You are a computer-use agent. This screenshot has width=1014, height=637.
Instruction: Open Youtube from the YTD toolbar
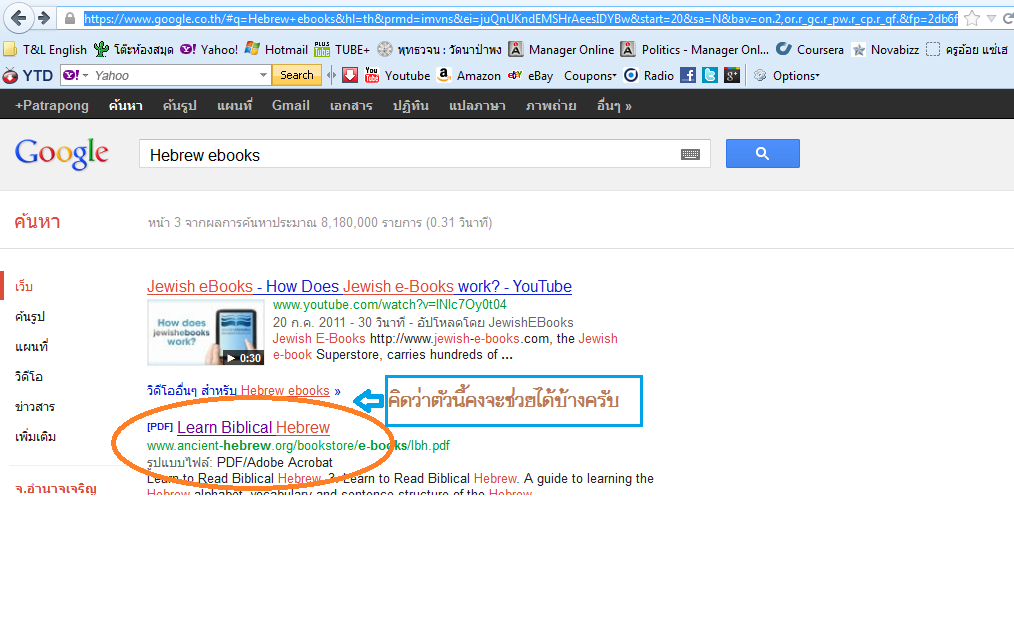click(397, 76)
